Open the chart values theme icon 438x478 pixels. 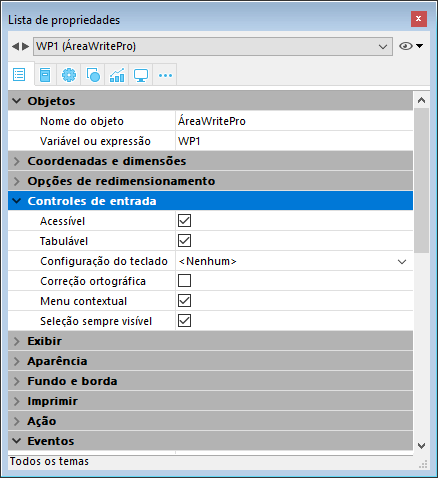point(117,75)
